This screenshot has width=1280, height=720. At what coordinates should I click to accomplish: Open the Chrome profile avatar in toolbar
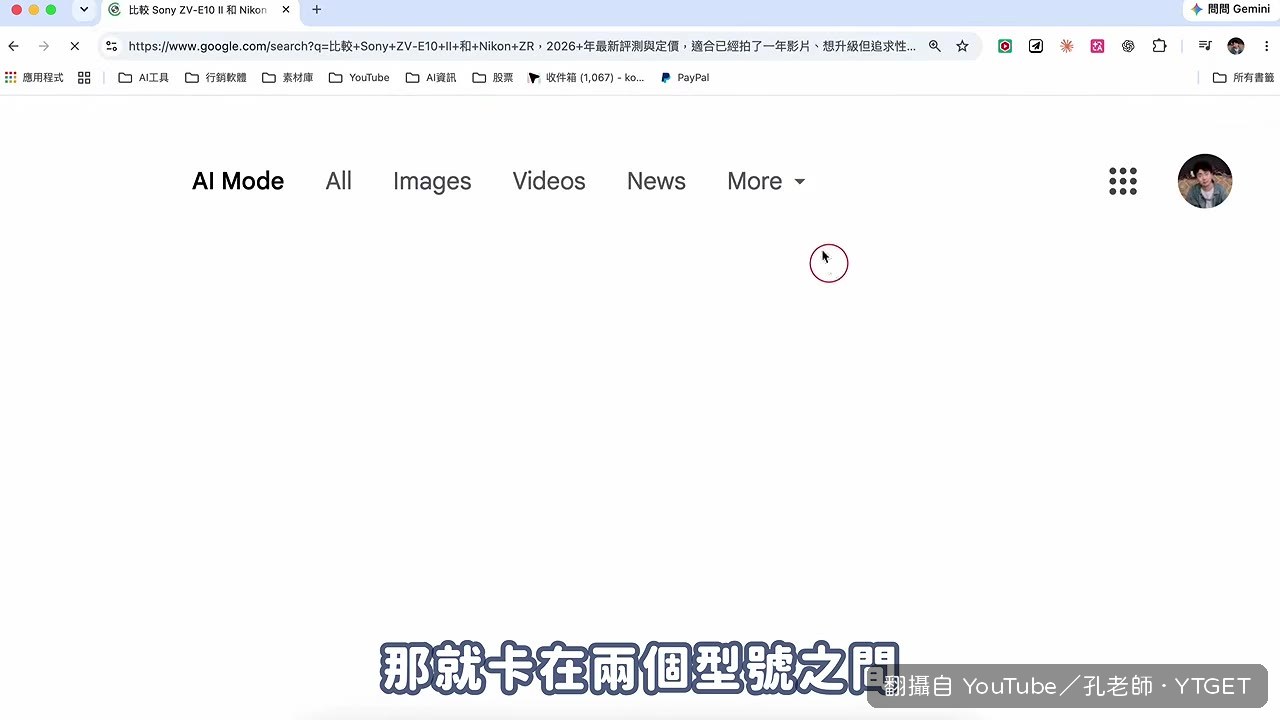point(1236,46)
